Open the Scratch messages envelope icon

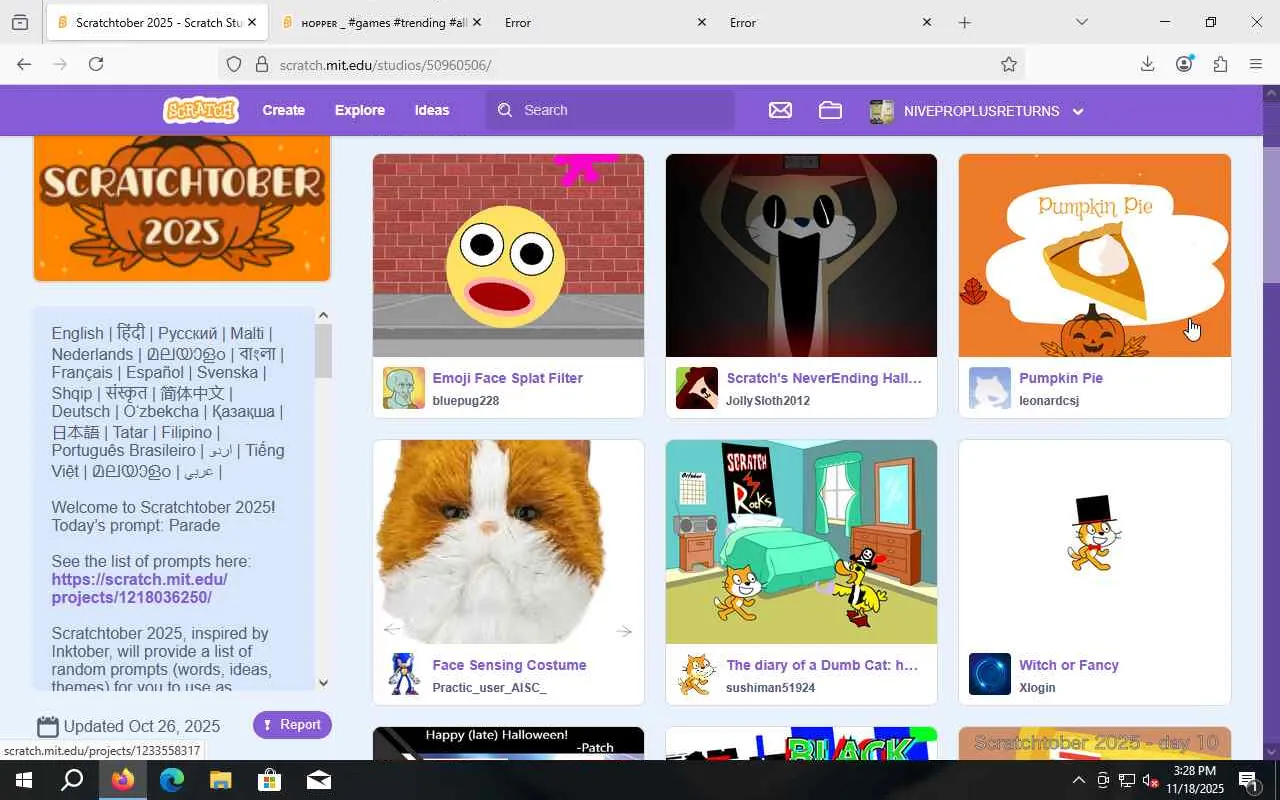780,110
